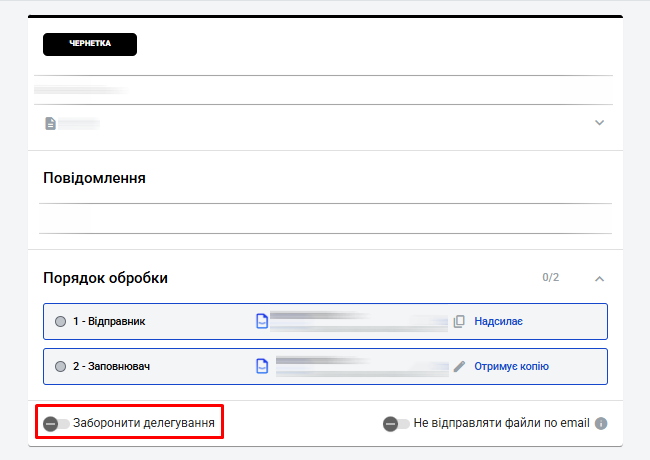Click the pencil icon beside Отримує копію
Viewport: 650px width, 460px height.
point(459,366)
